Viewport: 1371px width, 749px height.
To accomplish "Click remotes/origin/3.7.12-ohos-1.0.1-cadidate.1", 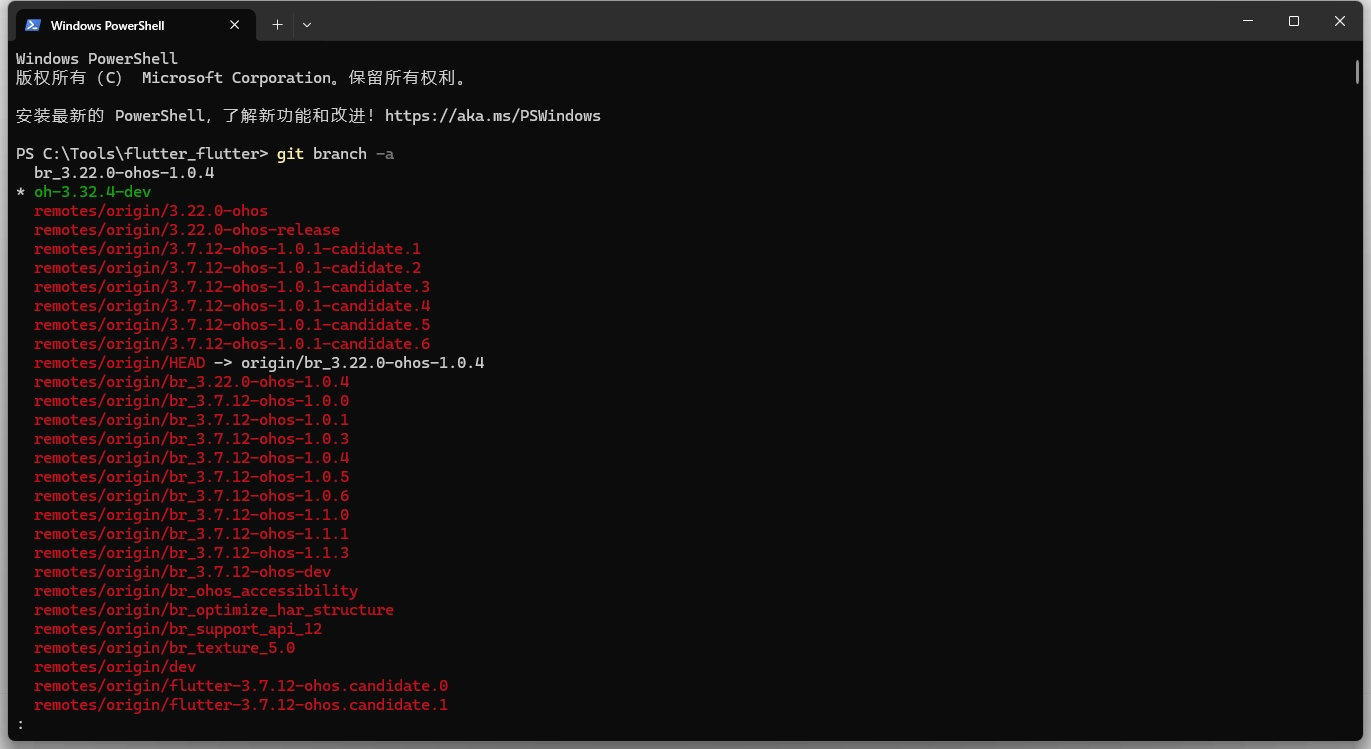I will coord(227,249).
